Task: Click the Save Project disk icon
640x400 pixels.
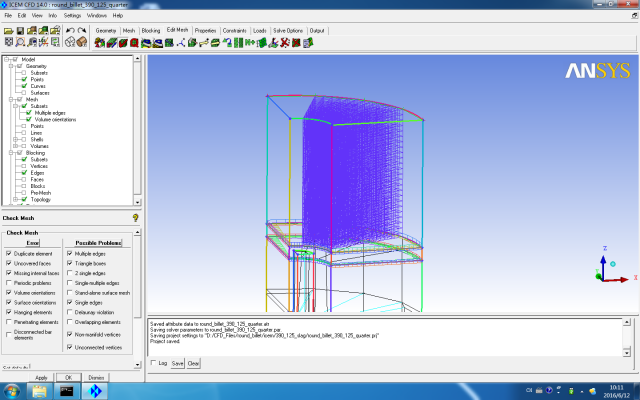Action: [x=21, y=30]
